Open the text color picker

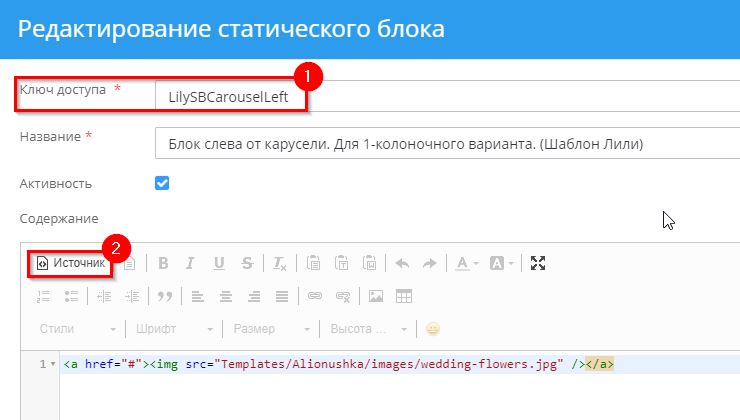(464, 264)
